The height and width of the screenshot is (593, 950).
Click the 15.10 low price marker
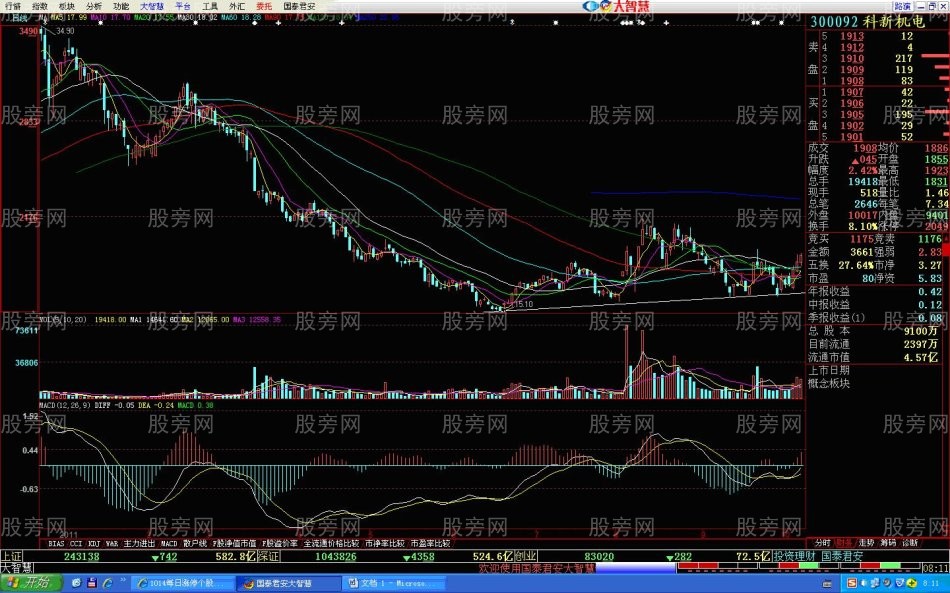pyautogui.click(x=523, y=304)
